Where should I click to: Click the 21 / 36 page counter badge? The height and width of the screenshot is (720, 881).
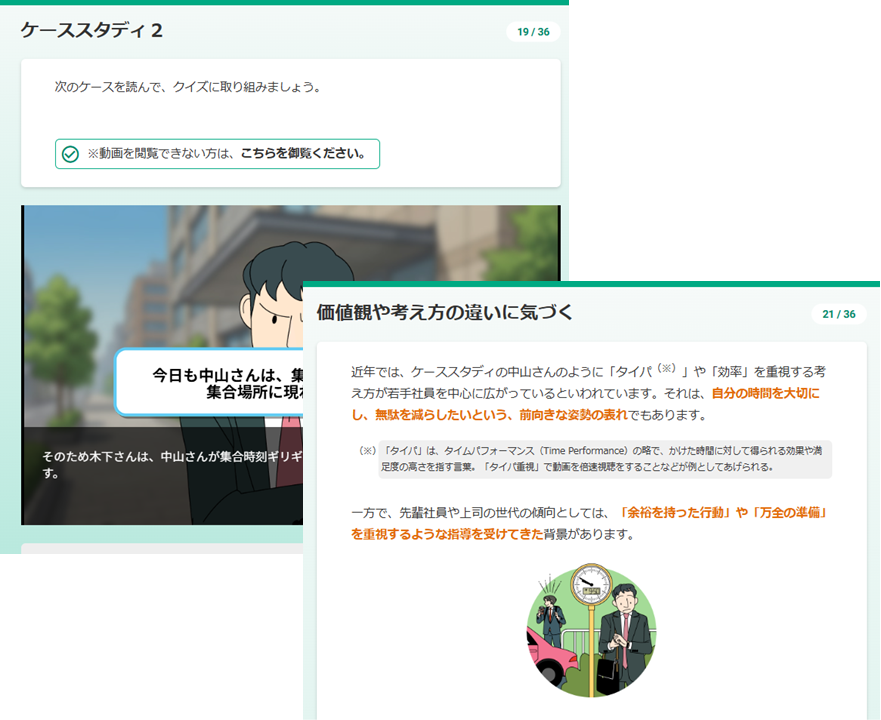838,314
